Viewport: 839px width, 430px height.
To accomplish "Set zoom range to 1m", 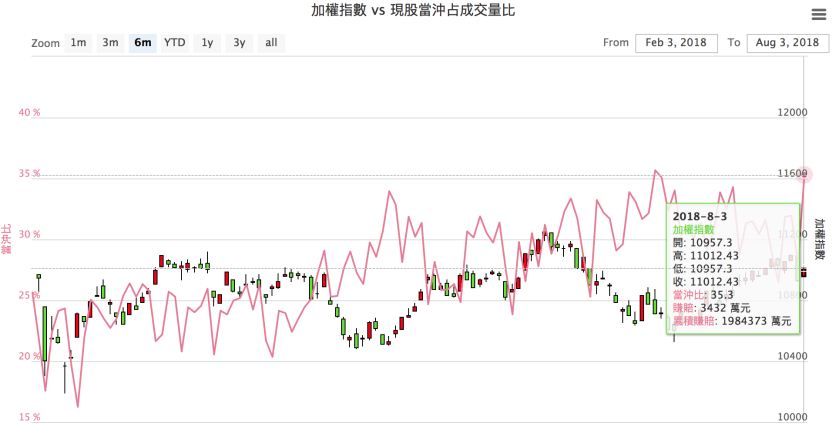I will pos(78,43).
